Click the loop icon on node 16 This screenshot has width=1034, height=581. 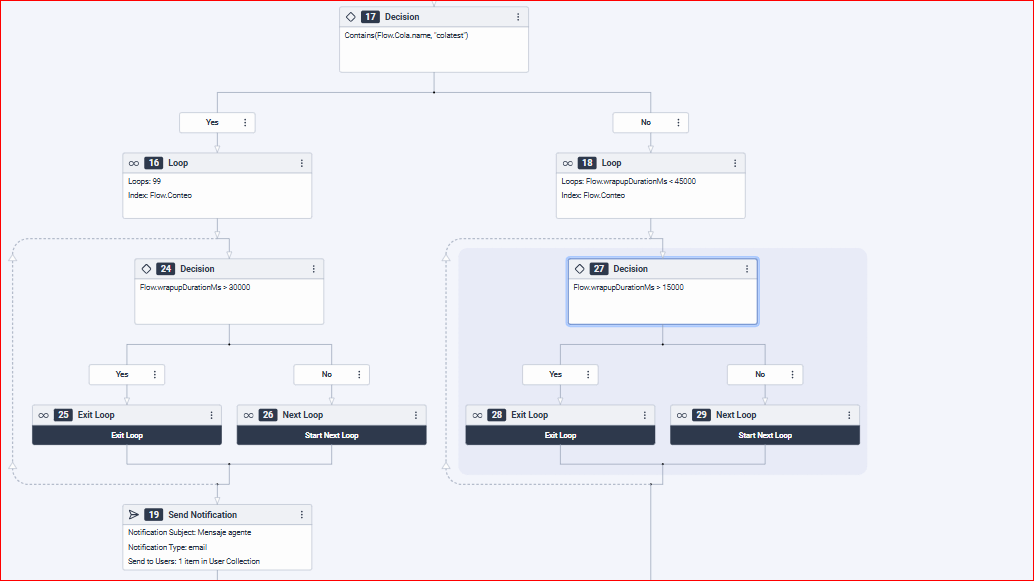coord(133,163)
